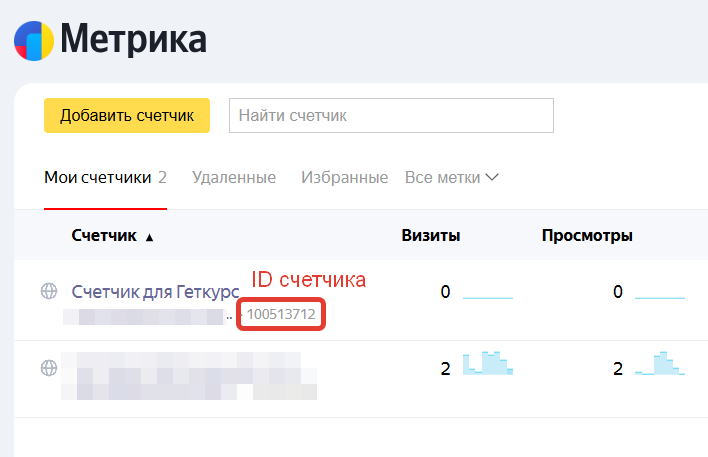This screenshot has width=708, height=457.
Task: Click visits value 2 of second counter
Action: pyautogui.click(x=445, y=369)
